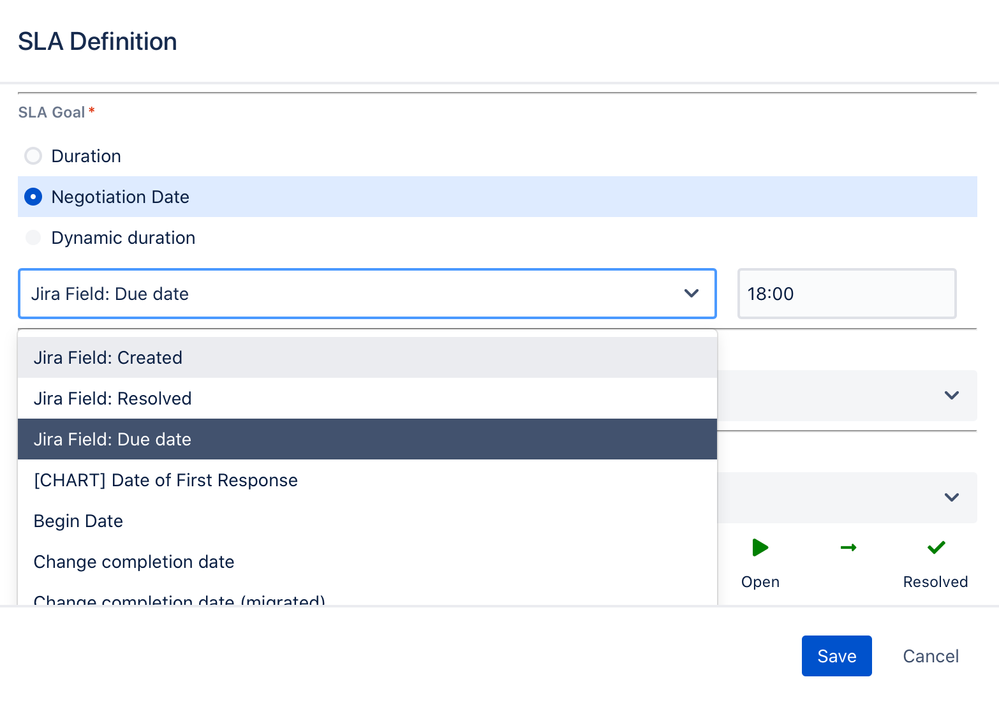Viewport: 999px width, 702px height.
Task: Open the second chevron dropdown above Resolved
Action: click(951, 497)
